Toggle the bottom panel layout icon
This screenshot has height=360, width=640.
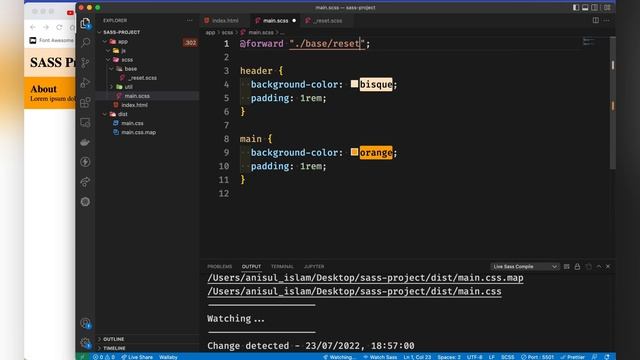[x=585, y=7]
